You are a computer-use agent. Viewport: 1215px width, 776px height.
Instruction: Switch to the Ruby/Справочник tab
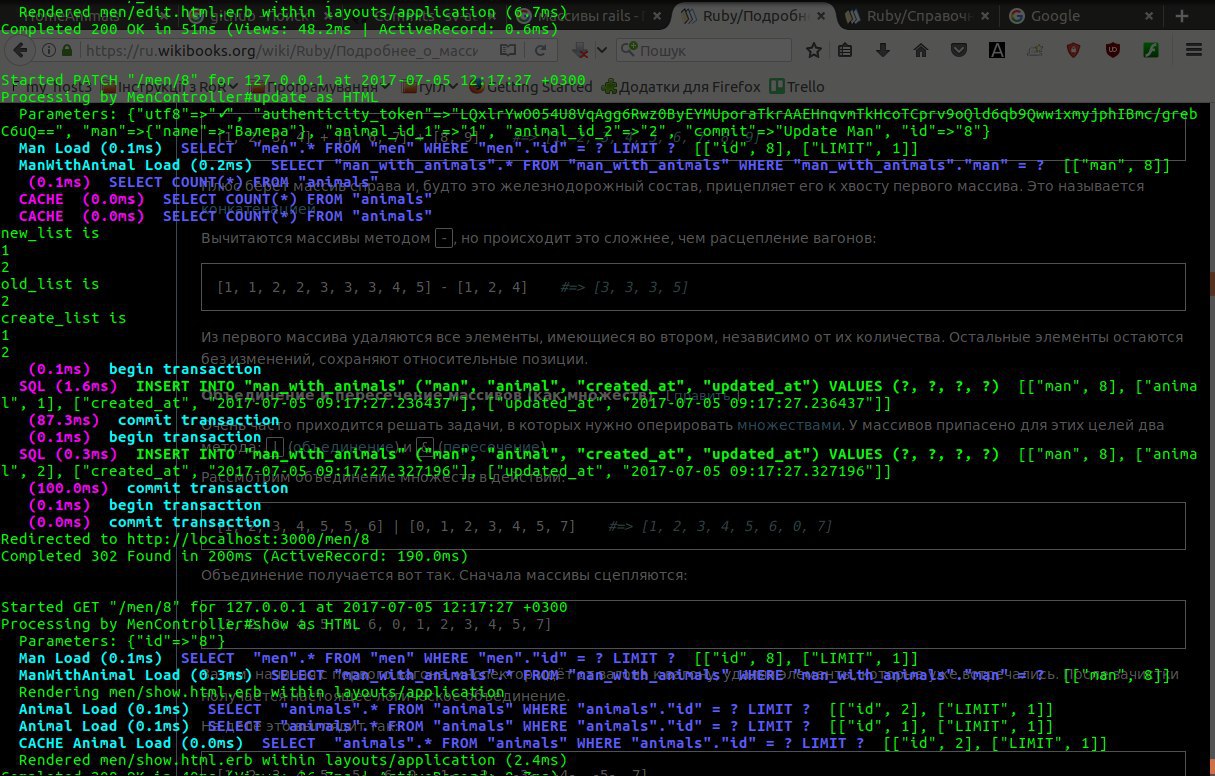(x=908, y=16)
